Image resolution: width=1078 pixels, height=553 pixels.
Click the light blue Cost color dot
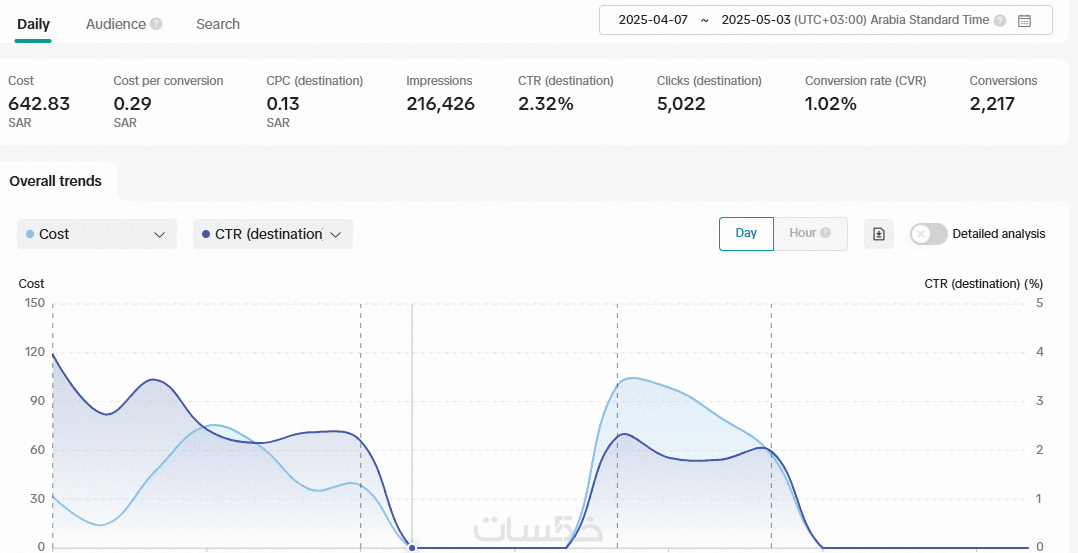click(30, 235)
